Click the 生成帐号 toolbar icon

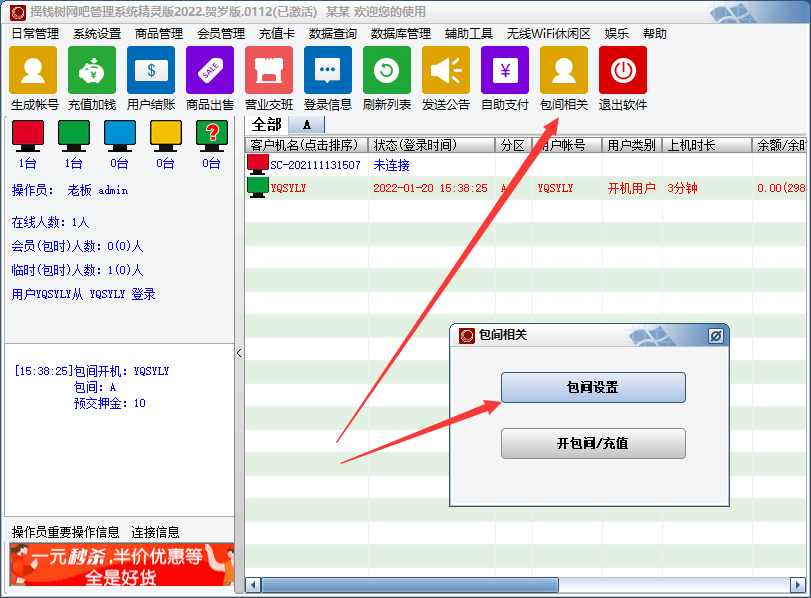pyautogui.click(x=33, y=71)
